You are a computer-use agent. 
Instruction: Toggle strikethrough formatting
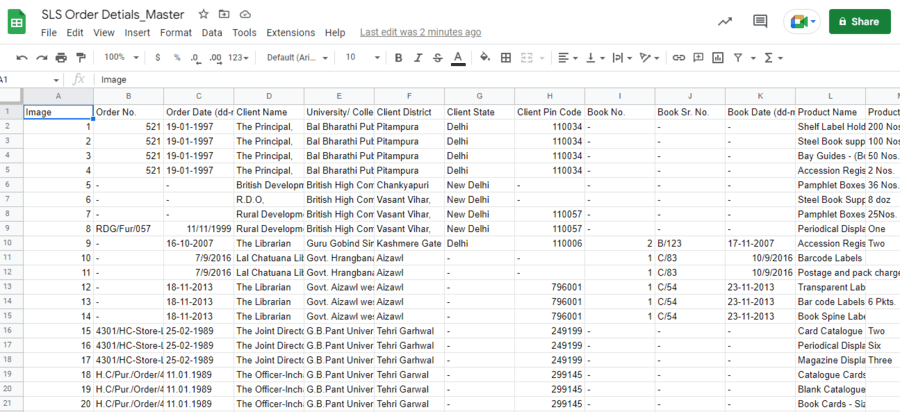click(x=438, y=57)
